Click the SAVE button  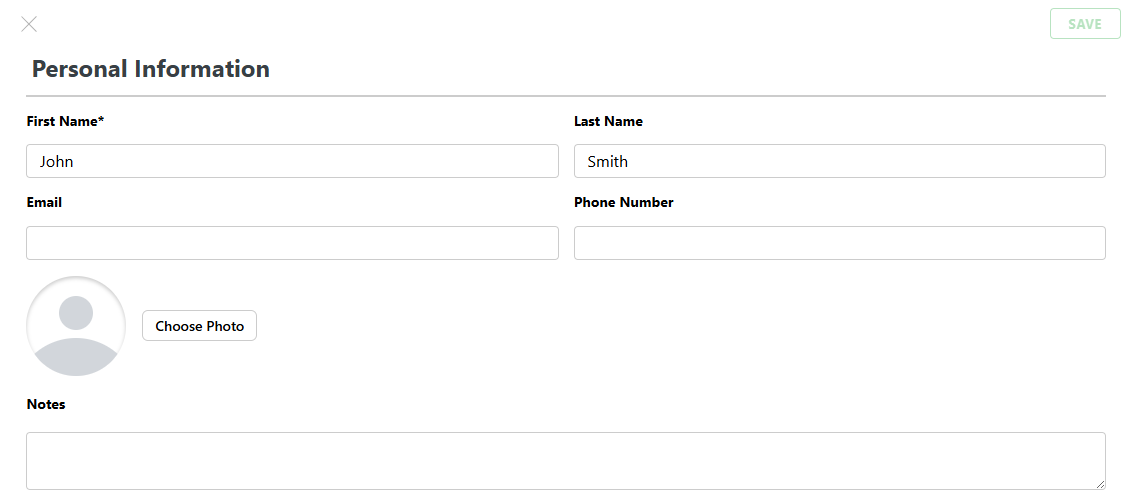coord(1084,24)
